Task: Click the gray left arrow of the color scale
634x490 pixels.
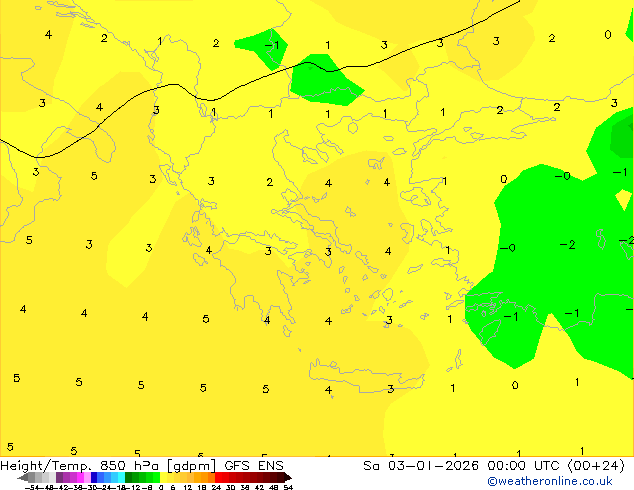Action: (x=23, y=478)
